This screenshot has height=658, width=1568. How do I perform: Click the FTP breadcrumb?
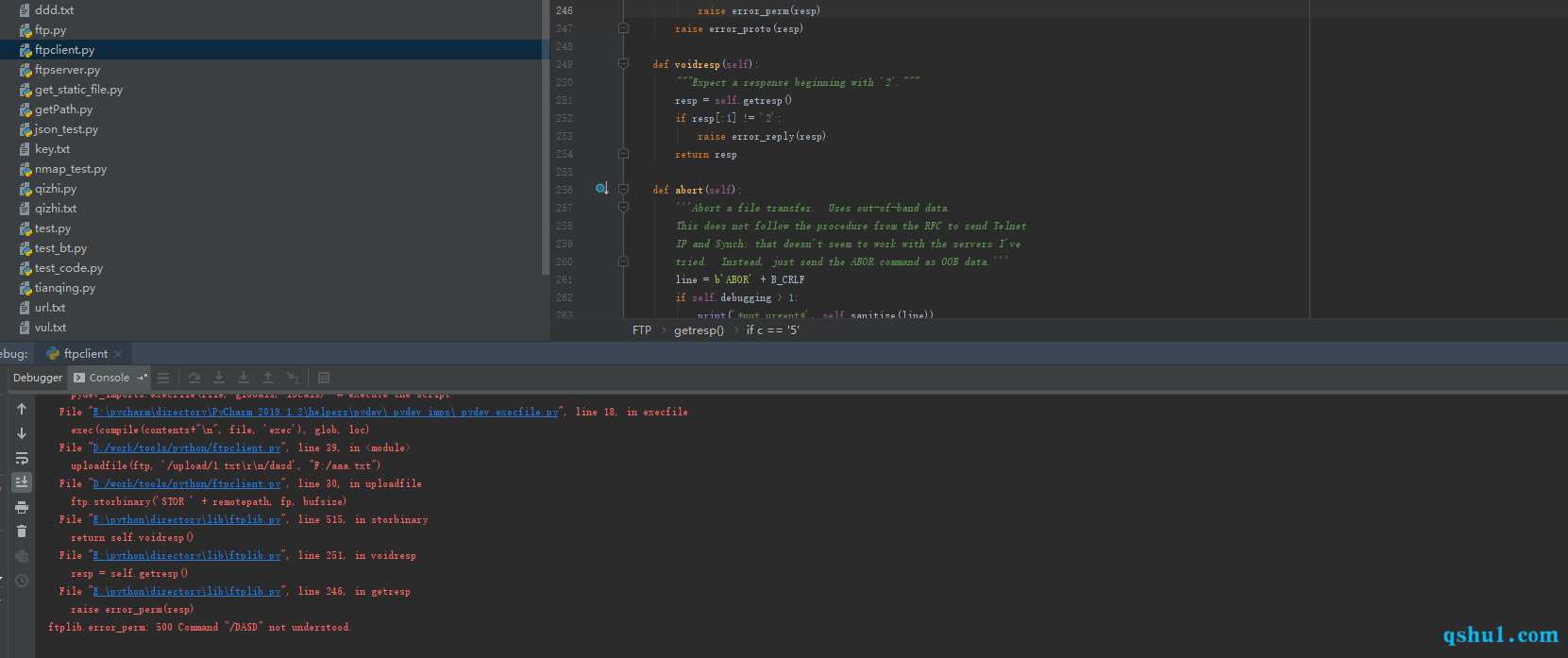pos(642,330)
